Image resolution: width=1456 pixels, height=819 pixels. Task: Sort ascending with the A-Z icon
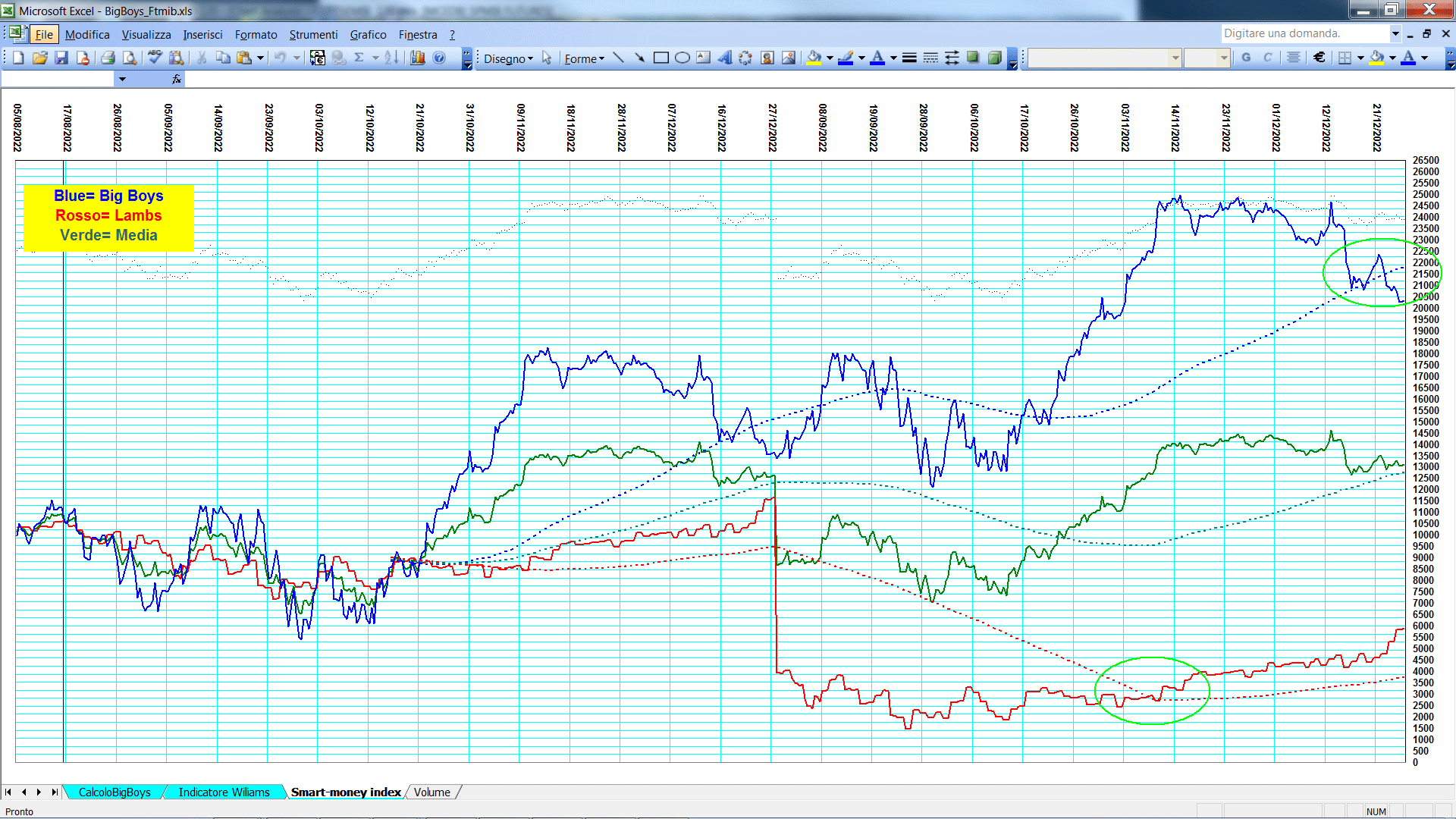391,58
